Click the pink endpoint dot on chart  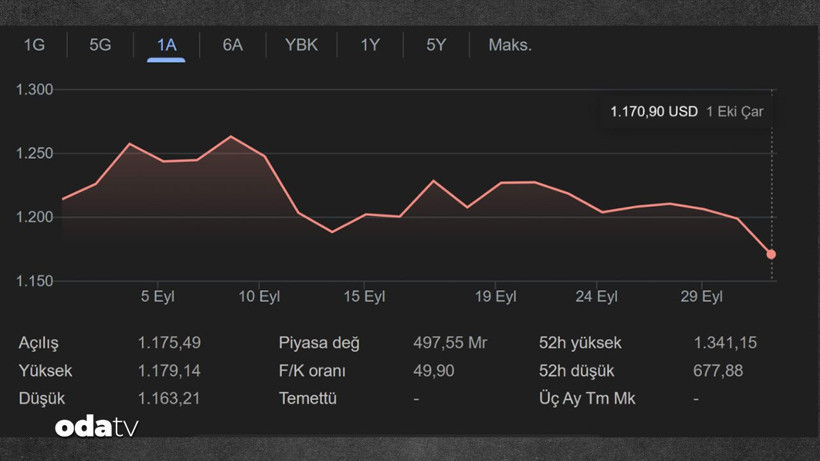coord(771,254)
